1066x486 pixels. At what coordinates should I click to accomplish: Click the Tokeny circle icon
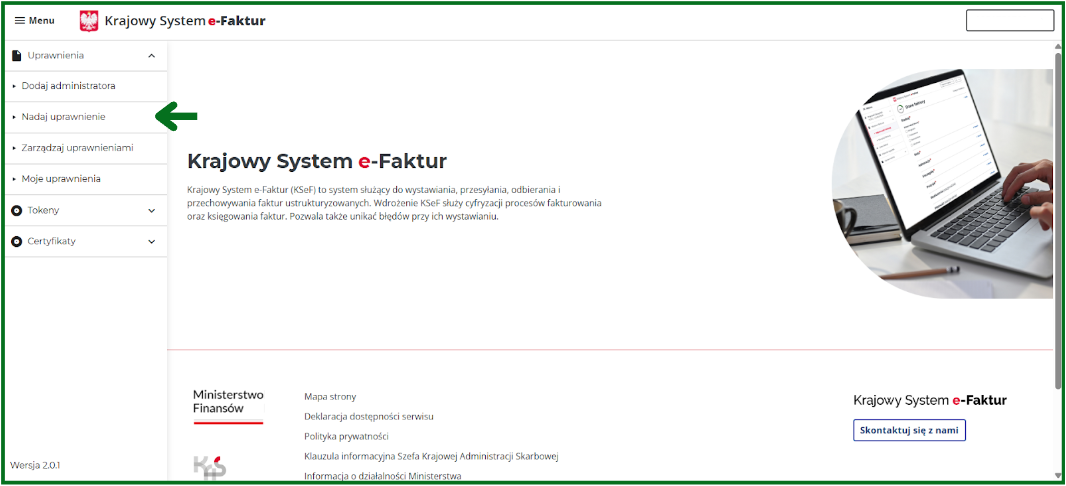(17, 211)
